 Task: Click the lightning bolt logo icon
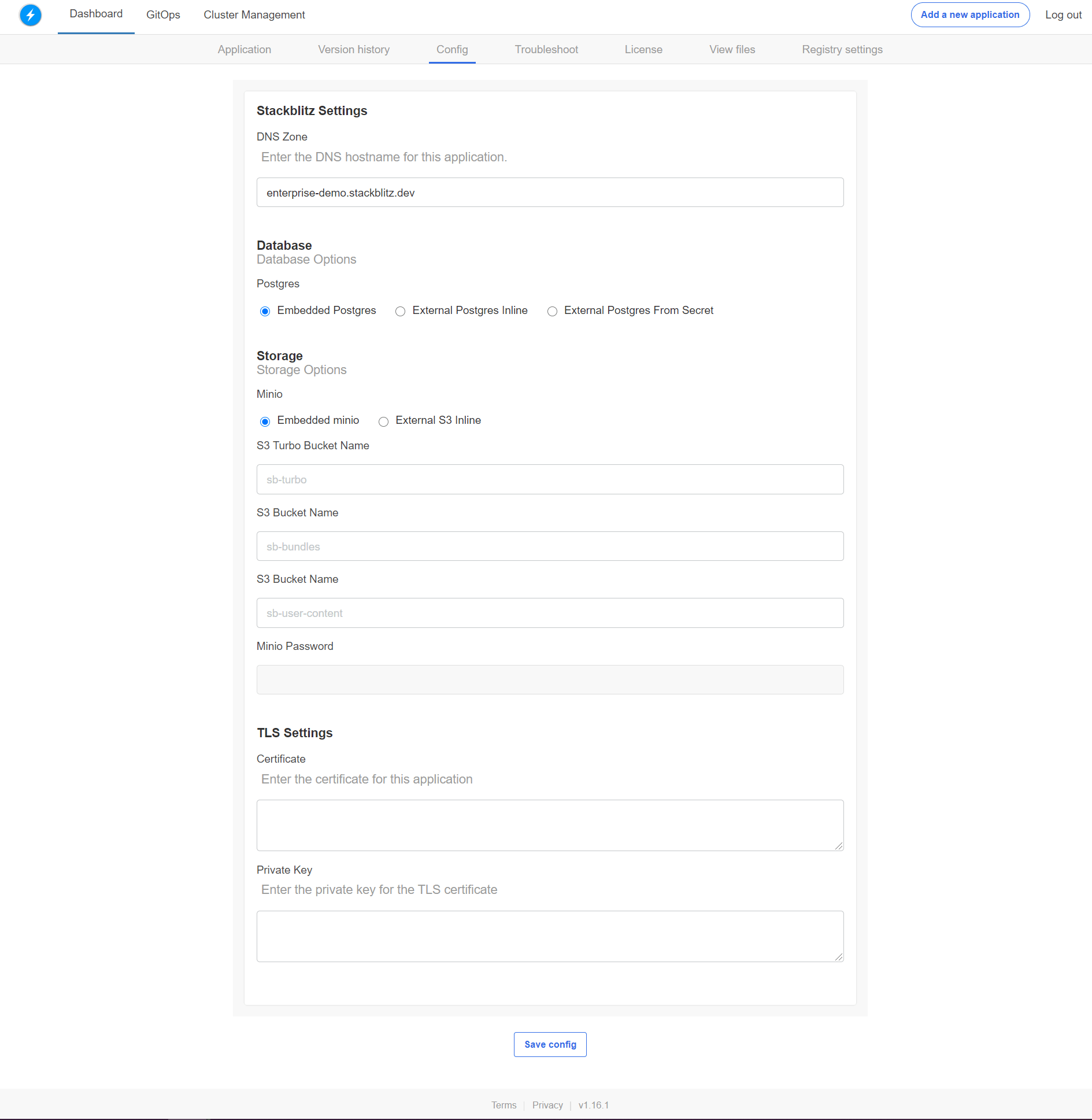(x=30, y=15)
